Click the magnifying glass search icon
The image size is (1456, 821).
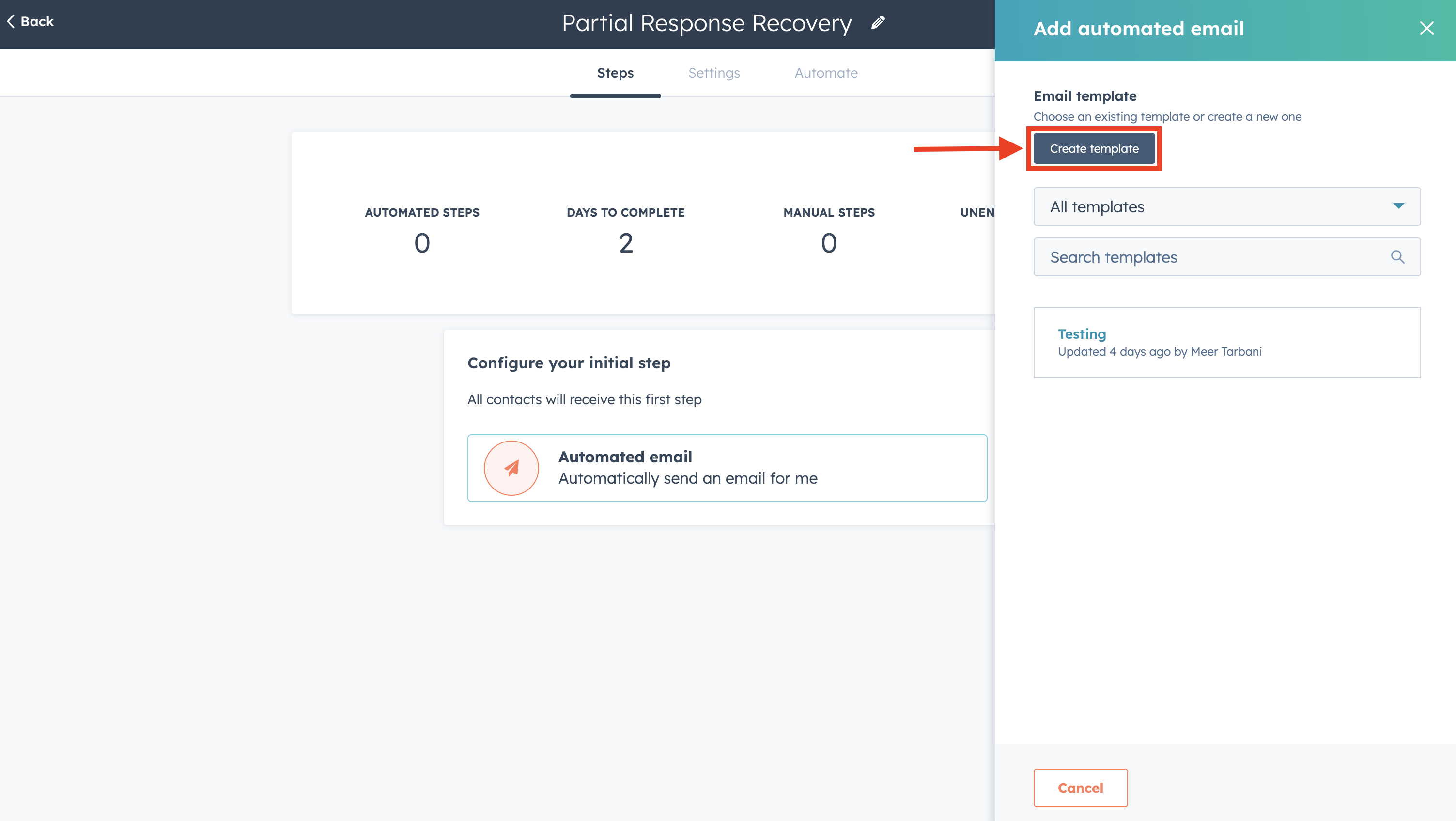pyautogui.click(x=1397, y=257)
